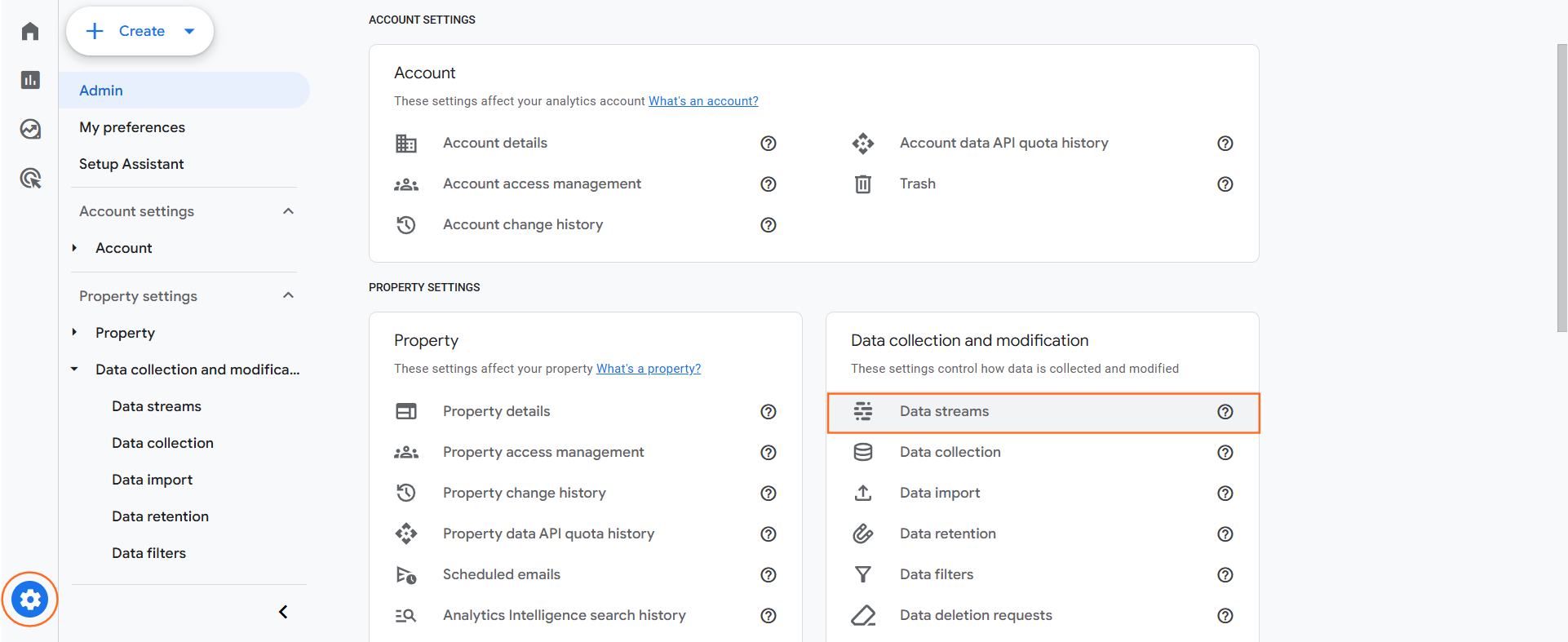Click the Account details building icon

click(406, 144)
